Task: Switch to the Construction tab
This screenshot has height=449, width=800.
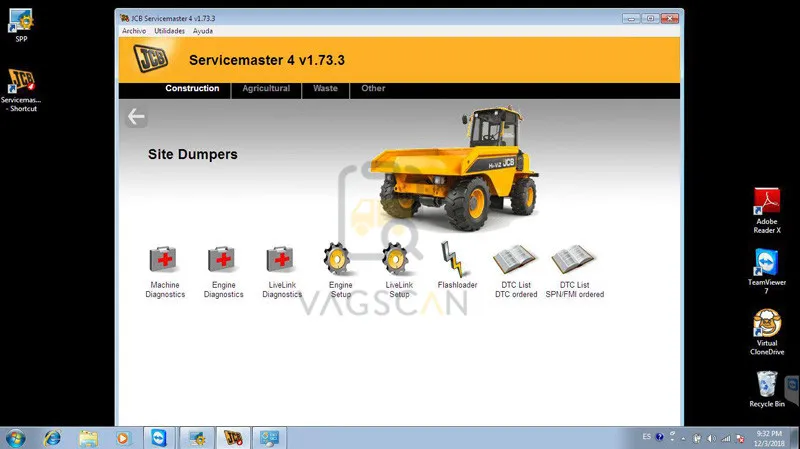Action: pyautogui.click(x=192, y=88)
